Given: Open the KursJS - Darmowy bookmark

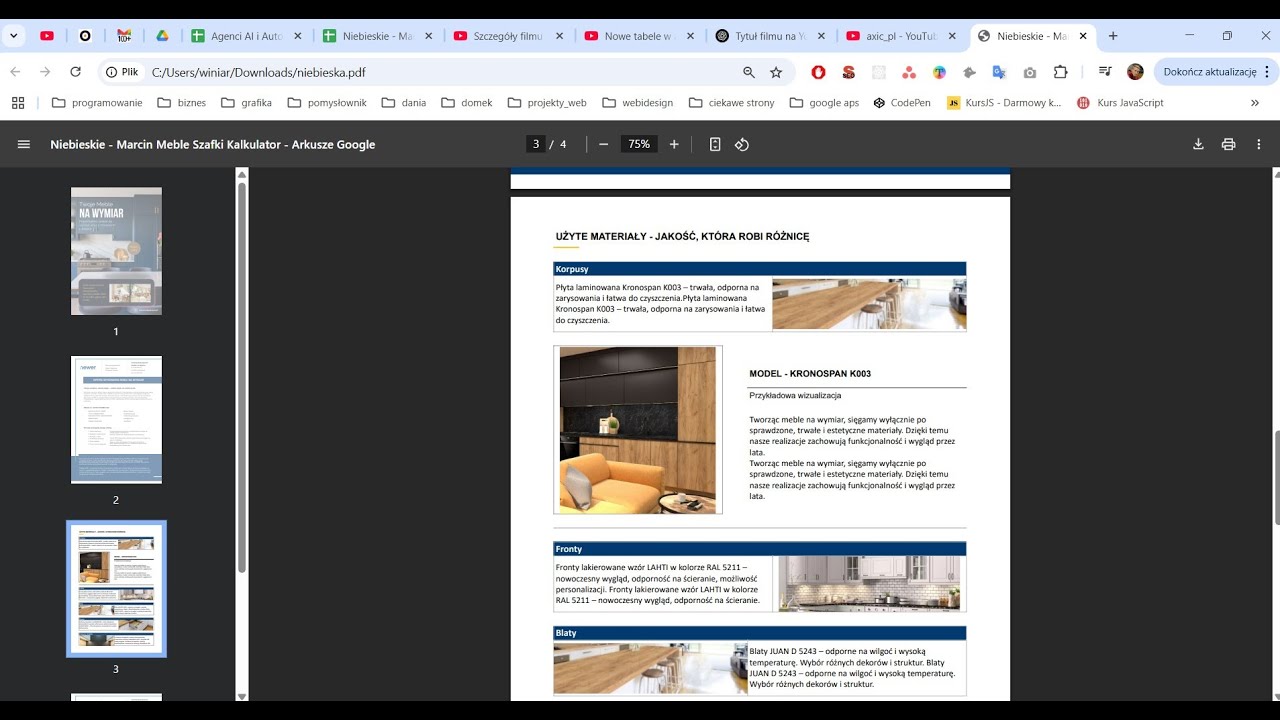Looking at the screenshot, I should point(1004,102).
